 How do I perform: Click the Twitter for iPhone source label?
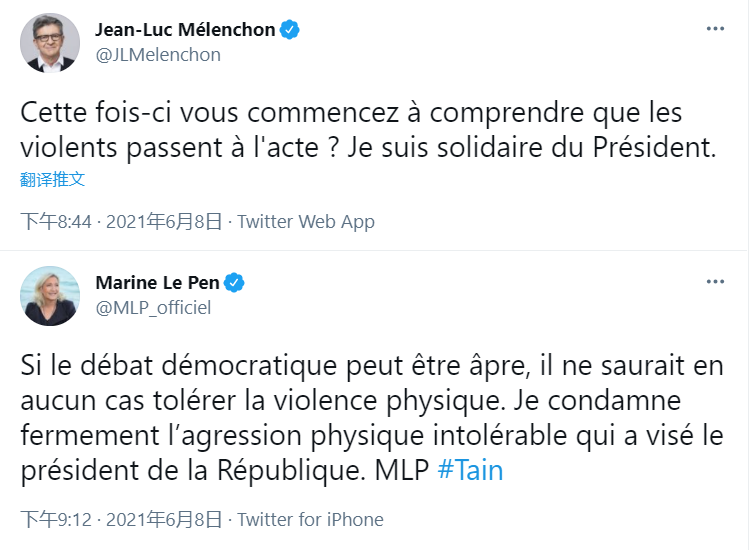pos(310,519)
